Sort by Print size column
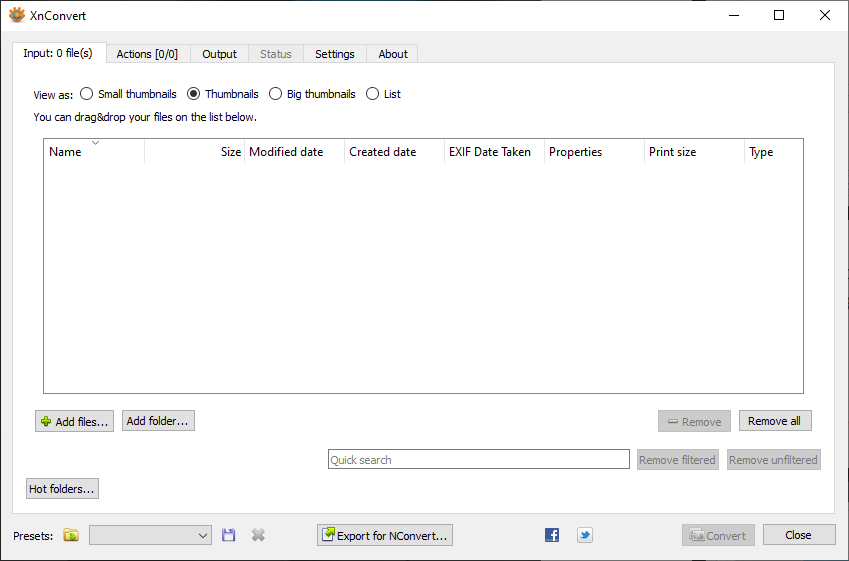Image resolution: width=849 pixels, height=561 pixels. [x=694, y=152]
